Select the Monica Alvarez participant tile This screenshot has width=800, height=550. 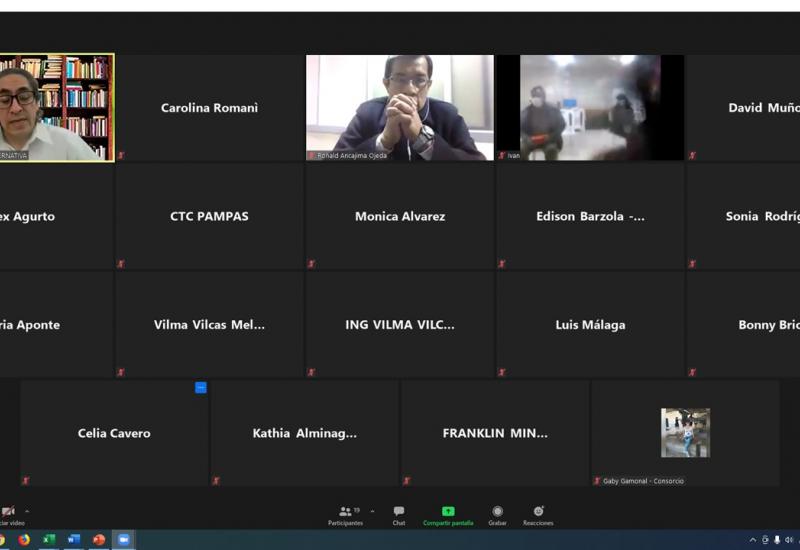point(400,216)
